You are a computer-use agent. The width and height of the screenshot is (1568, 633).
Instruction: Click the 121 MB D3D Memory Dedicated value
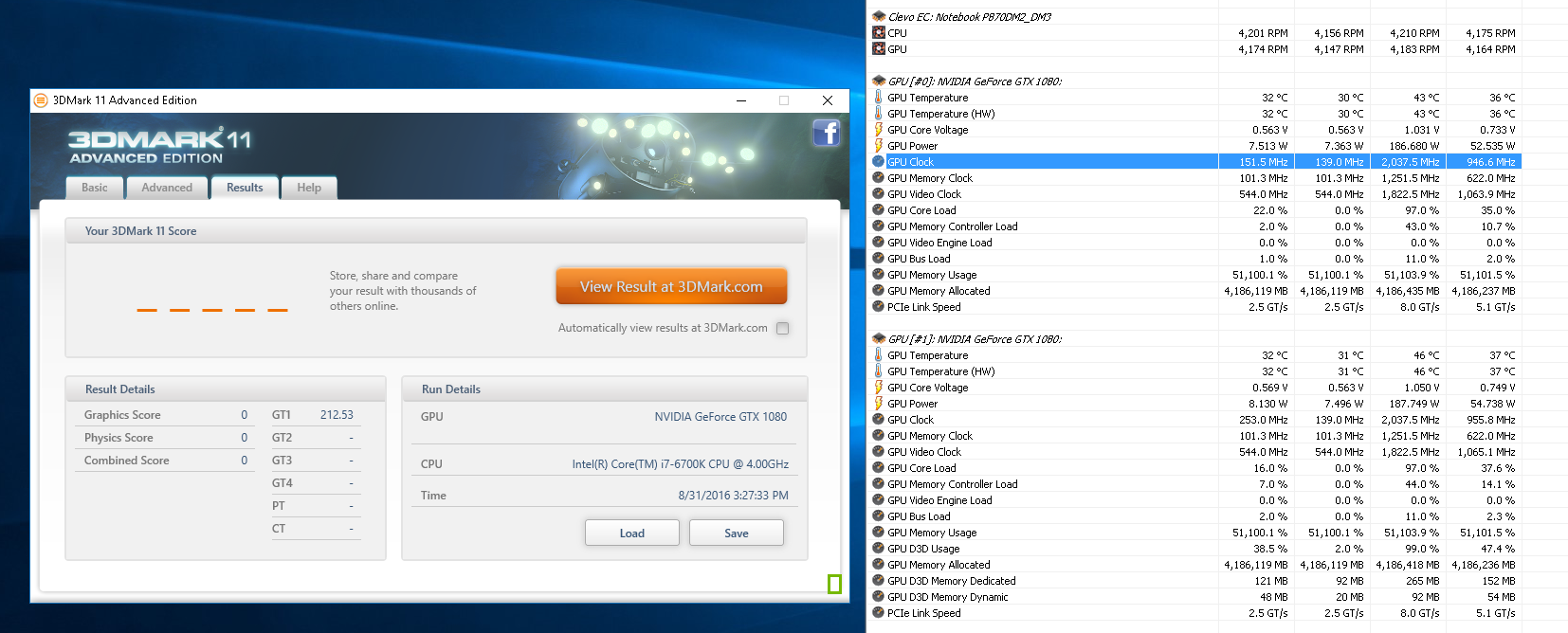(x=1271, y=581)
